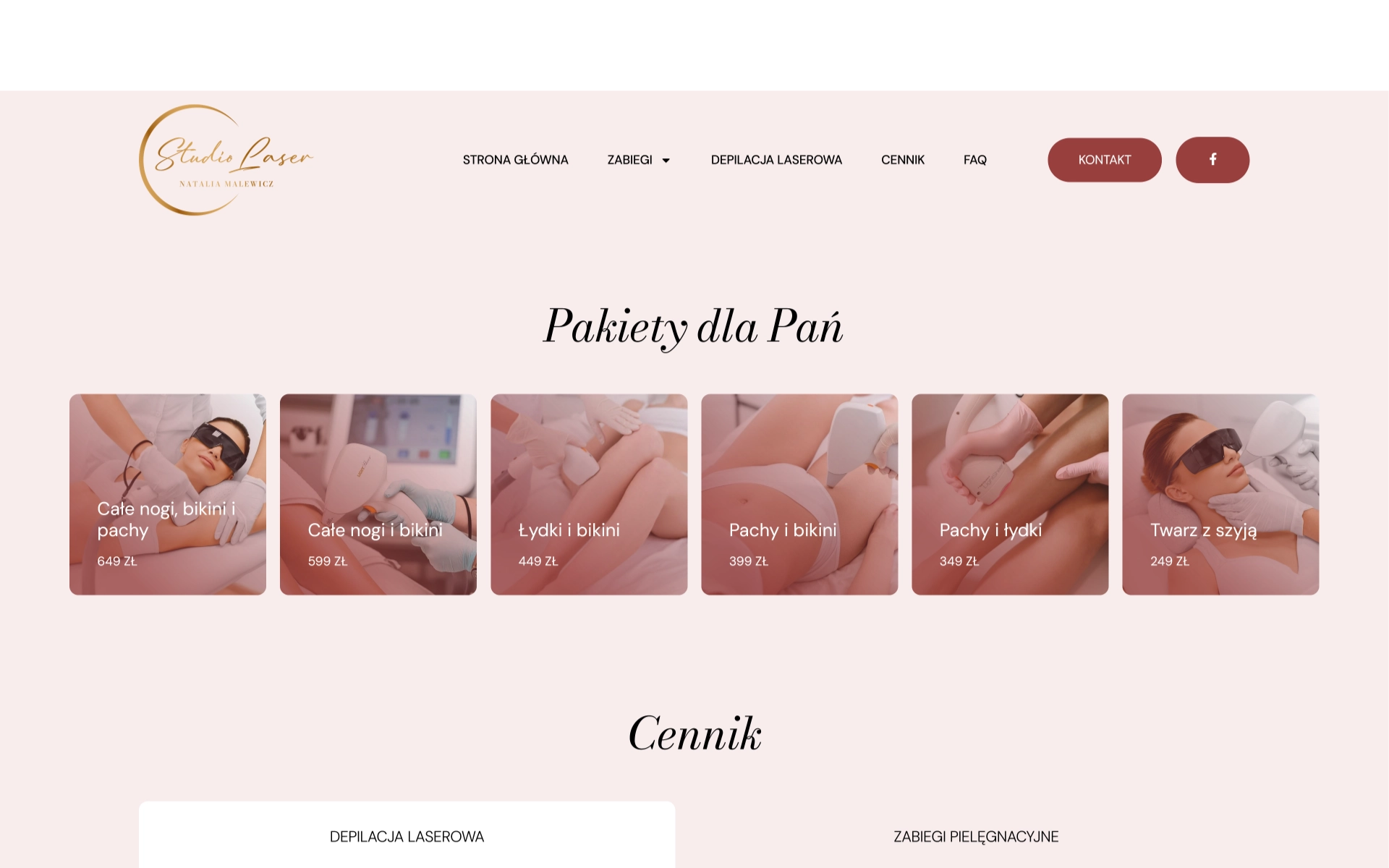Click the Cennik section heading
Screen dimensions: 1389x868
pyautogui.click(x=694, y=733)
